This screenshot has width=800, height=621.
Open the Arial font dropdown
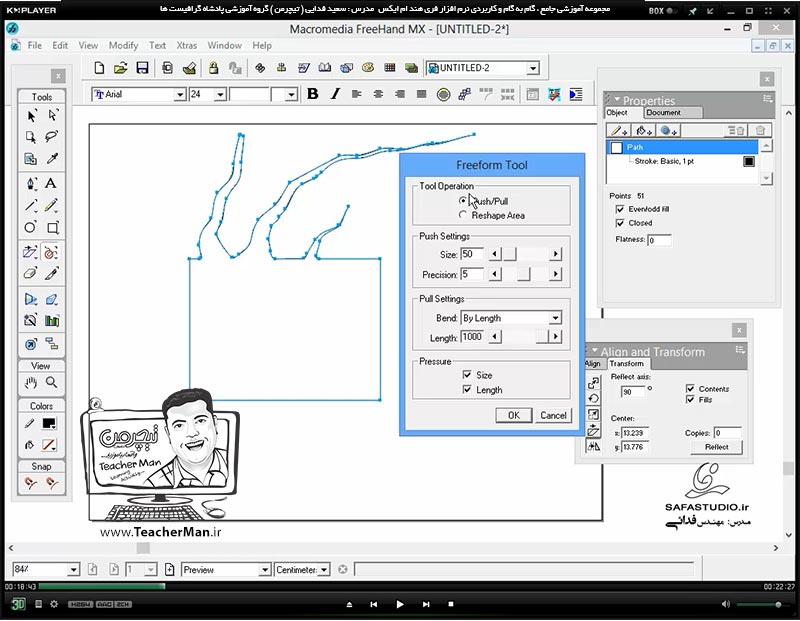180,94
